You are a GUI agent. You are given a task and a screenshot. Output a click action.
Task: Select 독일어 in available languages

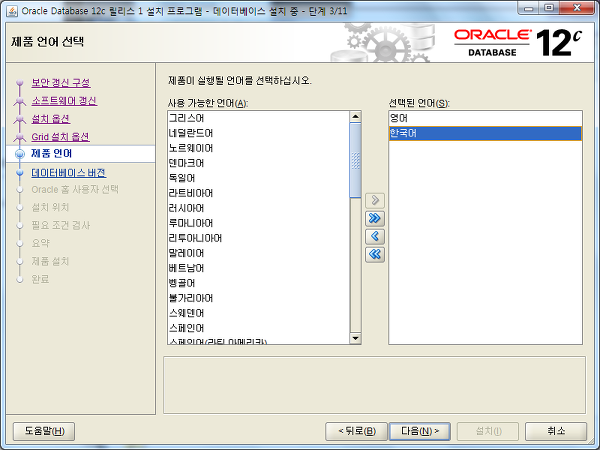pyautogui.click(x=259, y=178)
